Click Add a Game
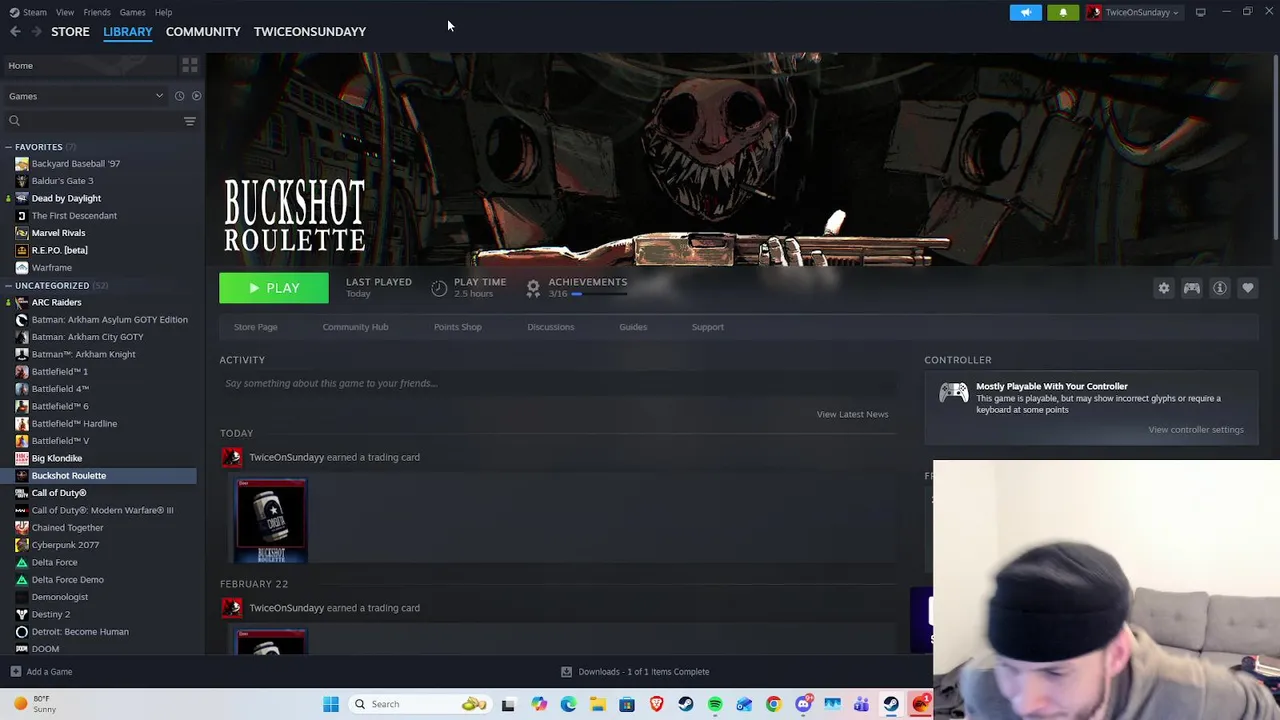 tap(41, 672)
